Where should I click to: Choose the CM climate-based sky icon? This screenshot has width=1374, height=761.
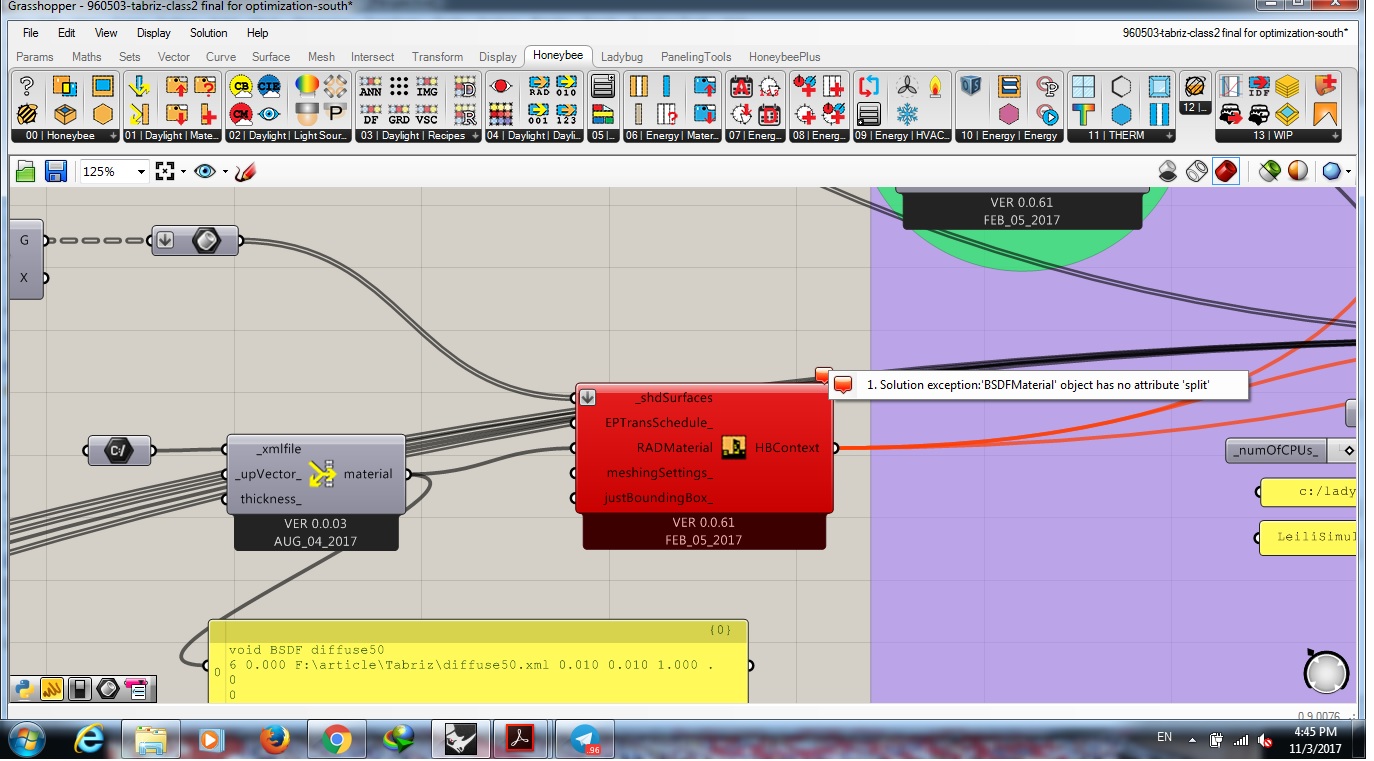241,113
